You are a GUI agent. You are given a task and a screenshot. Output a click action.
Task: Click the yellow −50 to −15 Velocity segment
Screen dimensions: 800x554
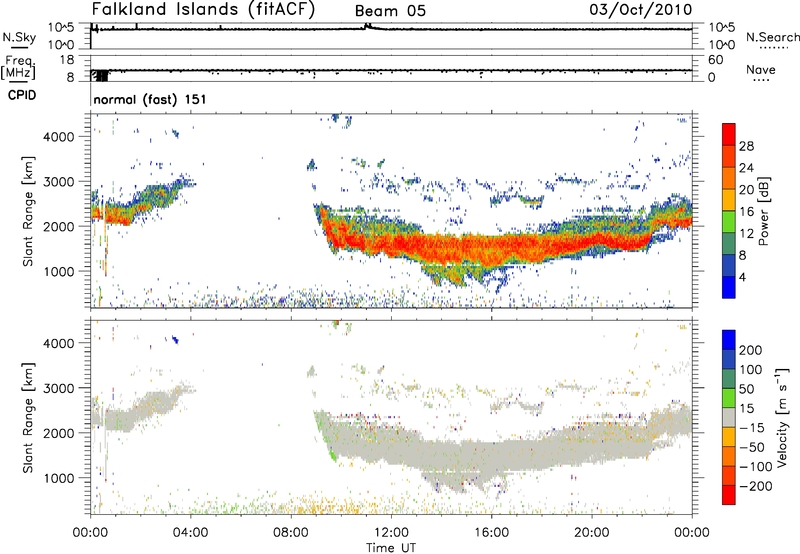coord(729,437)
